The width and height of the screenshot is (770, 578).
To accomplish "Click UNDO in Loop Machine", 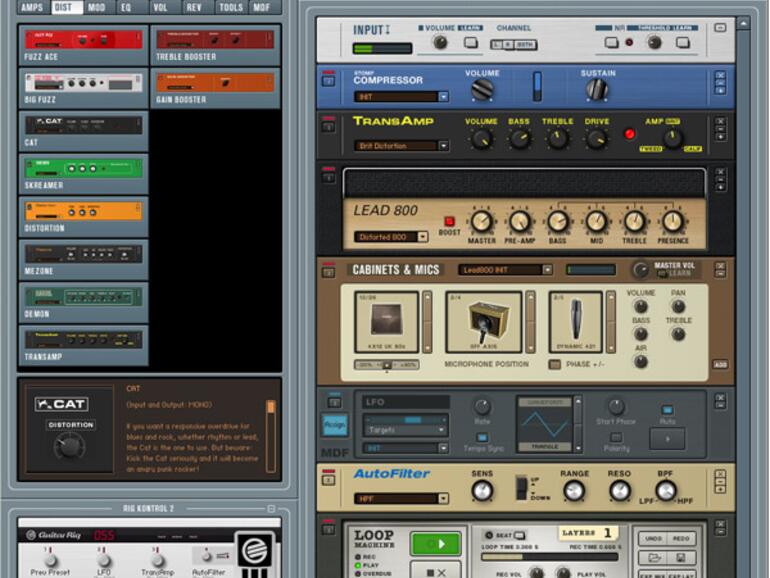I will coord(653,539).
